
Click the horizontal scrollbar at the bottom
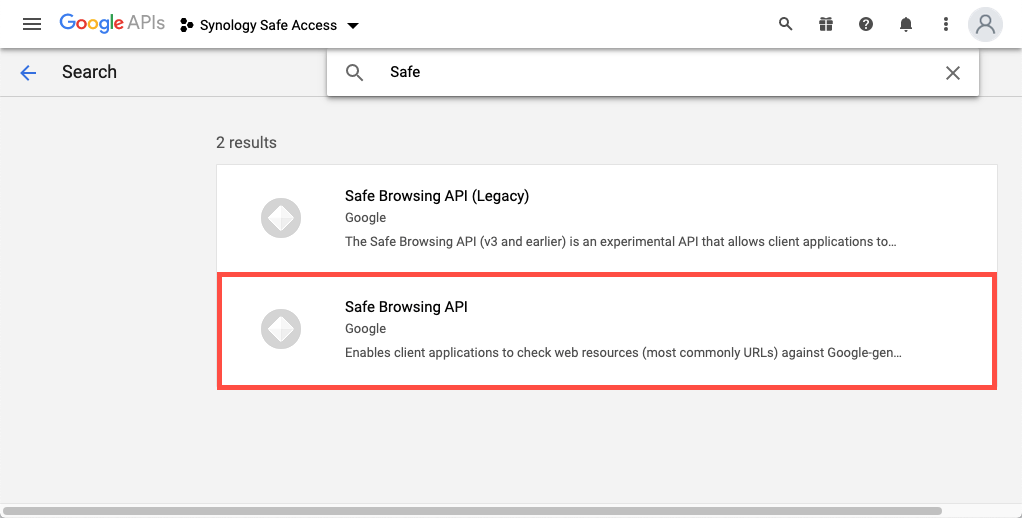pos(472,511)
